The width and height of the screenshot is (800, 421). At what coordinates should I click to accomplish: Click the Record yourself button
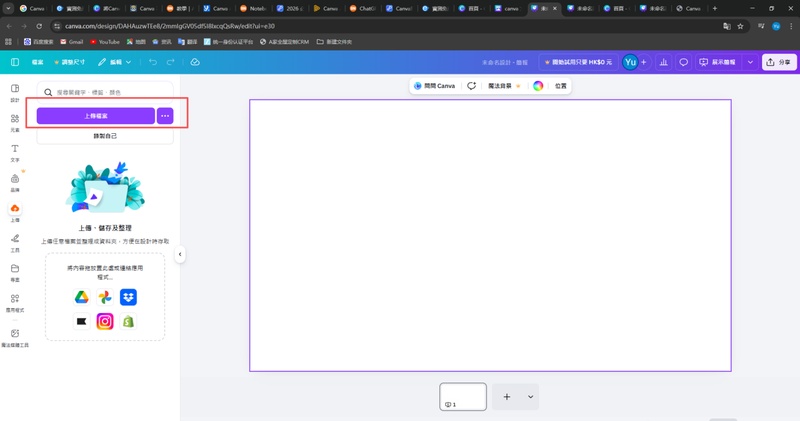coord(105,136)
